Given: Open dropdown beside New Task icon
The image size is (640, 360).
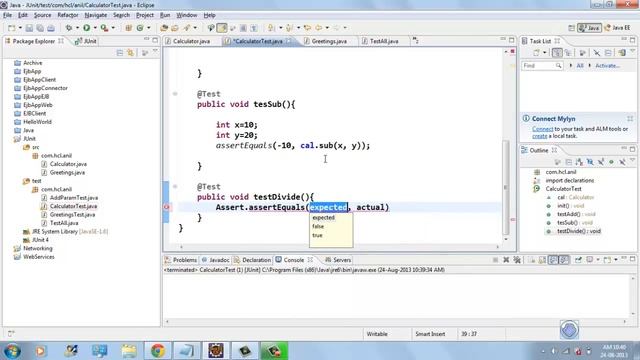Looking at the screenshot, I should click(544, 53).
